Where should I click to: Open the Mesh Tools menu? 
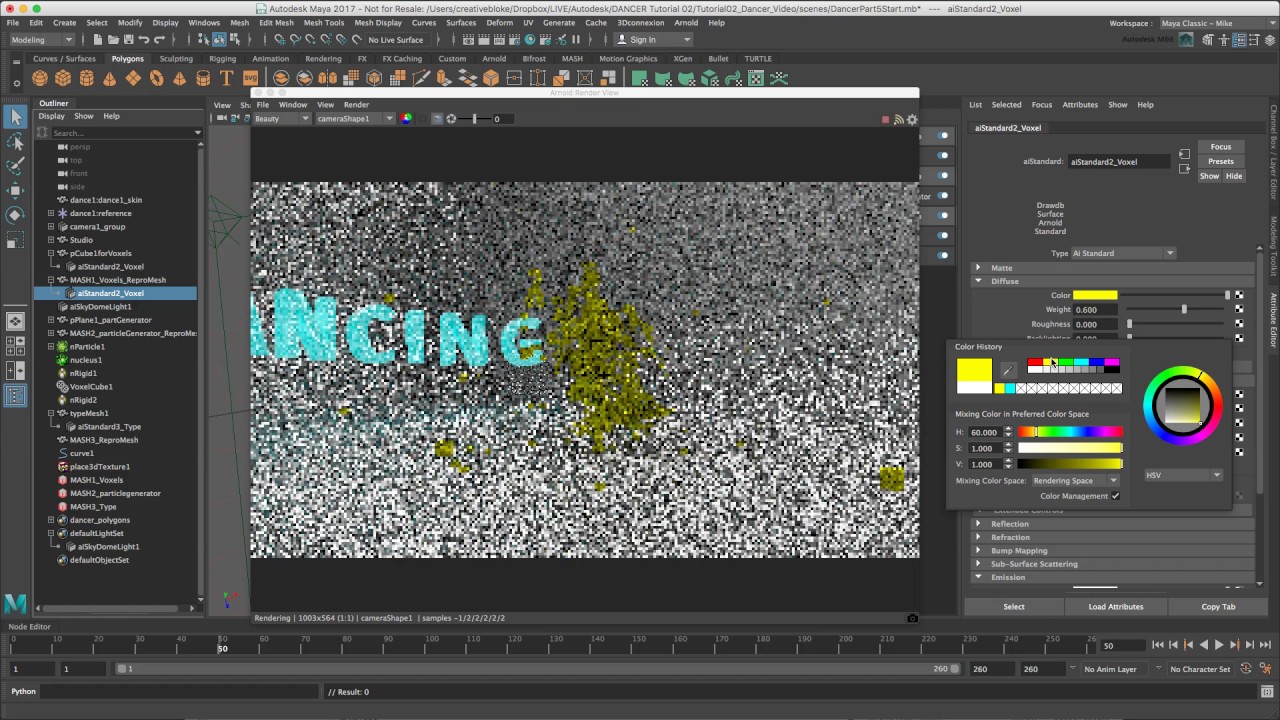point(323,22)
